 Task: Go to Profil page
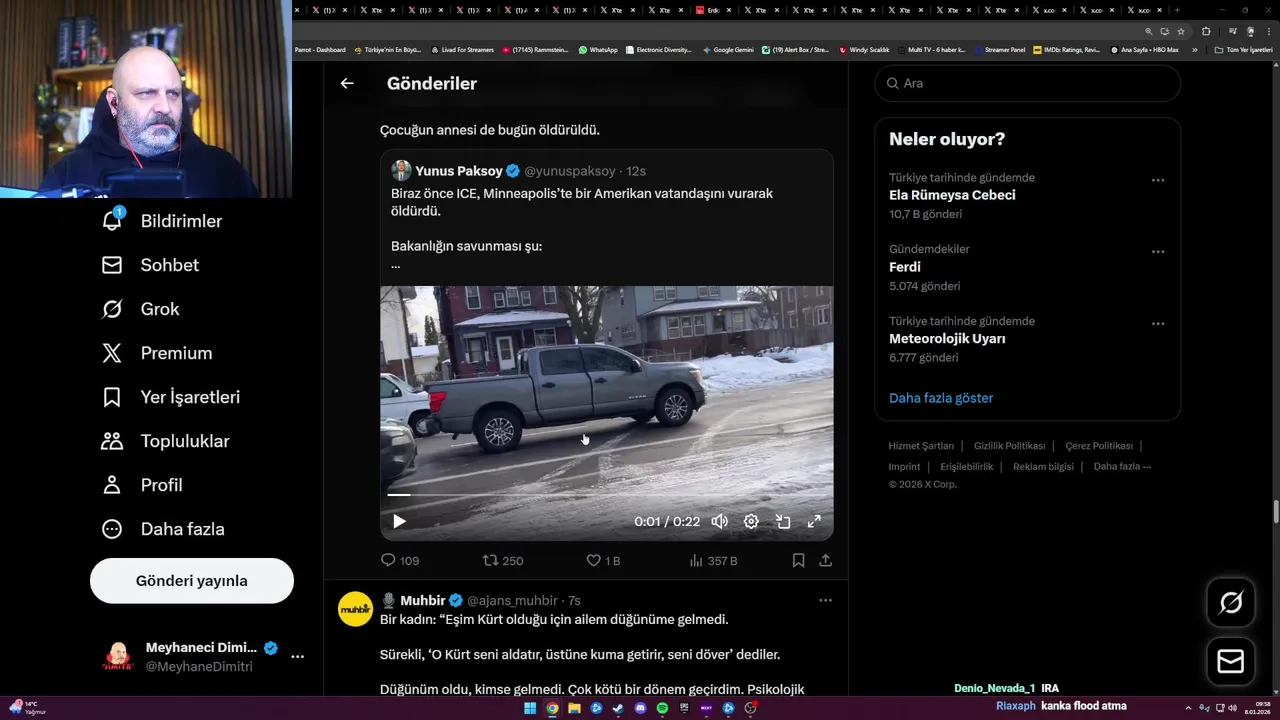(x=142, y=485)
